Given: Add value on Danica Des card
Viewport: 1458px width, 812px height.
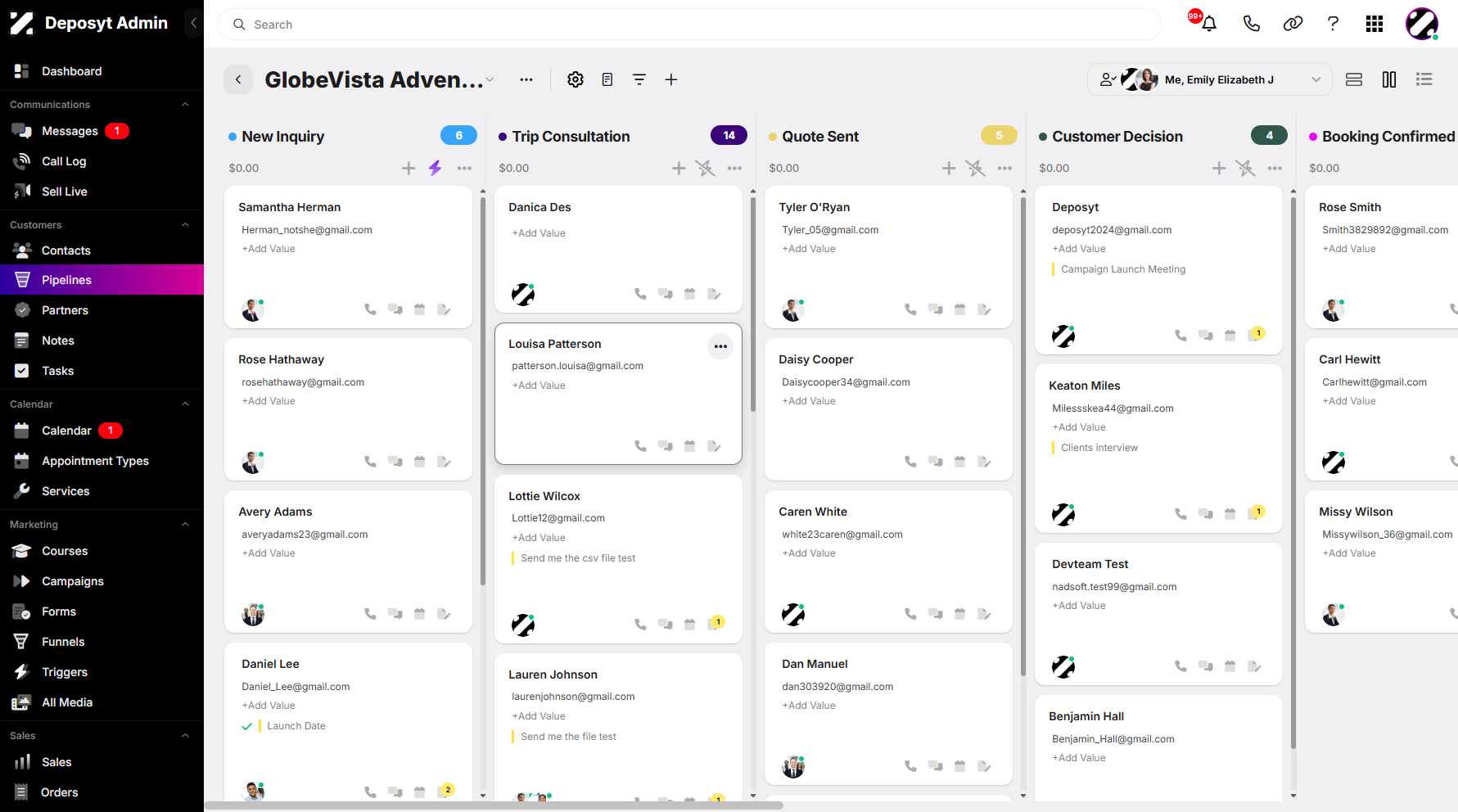Looking at the screenshot, I should [x=539, y=233].
